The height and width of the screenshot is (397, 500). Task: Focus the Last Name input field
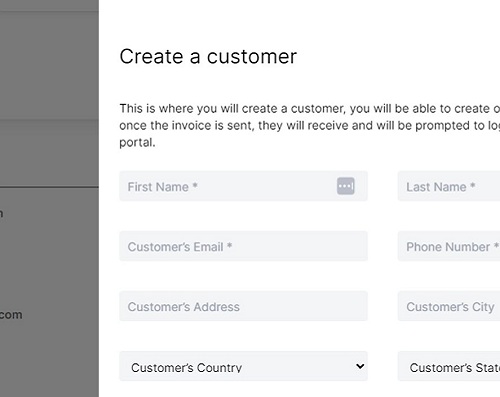pos(449,186)
